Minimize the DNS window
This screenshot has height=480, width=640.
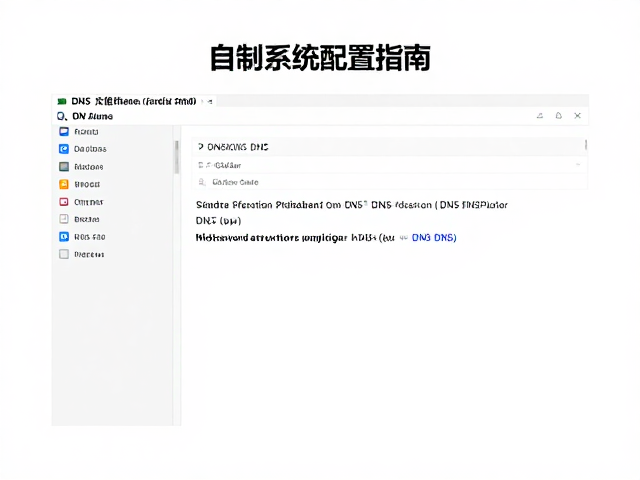(540, 116)
